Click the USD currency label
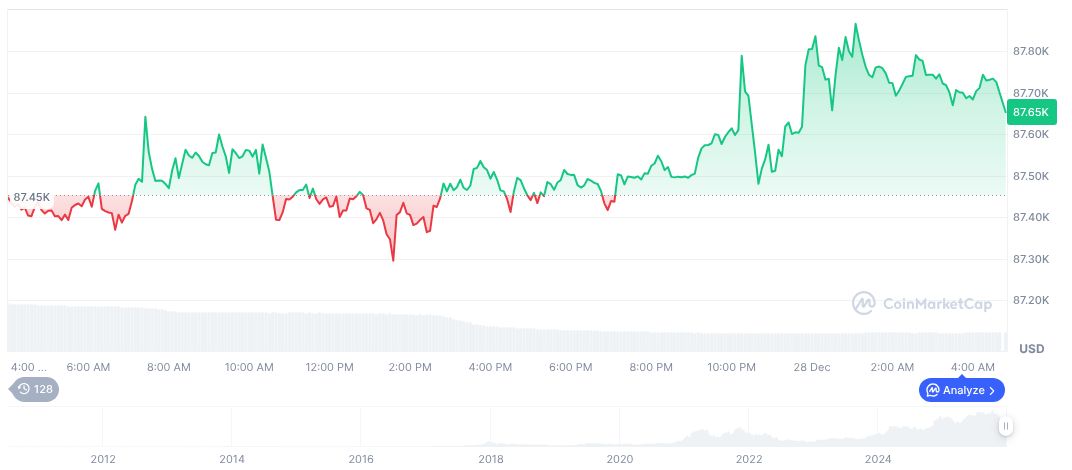This screenshot has height=470, width=1072. [1031, 349]
